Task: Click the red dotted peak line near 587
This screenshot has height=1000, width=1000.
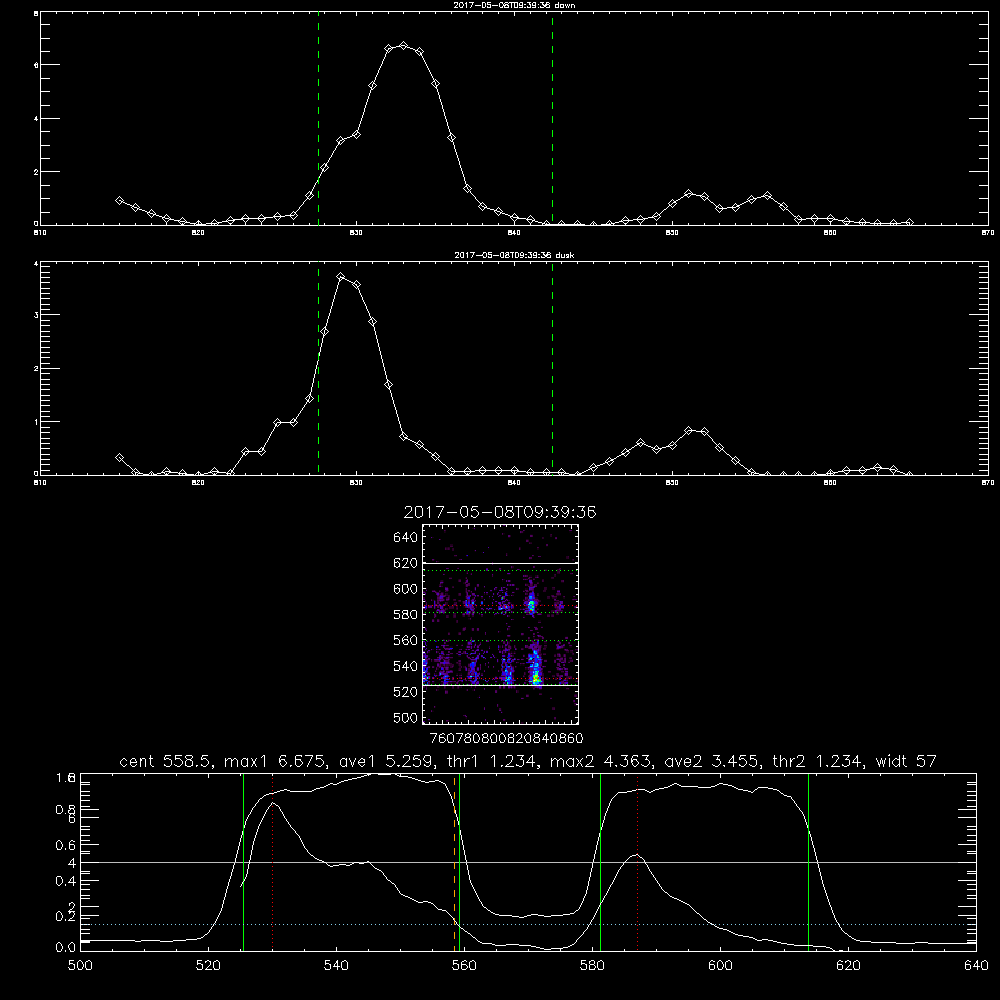Action: [x=637, y=862]
